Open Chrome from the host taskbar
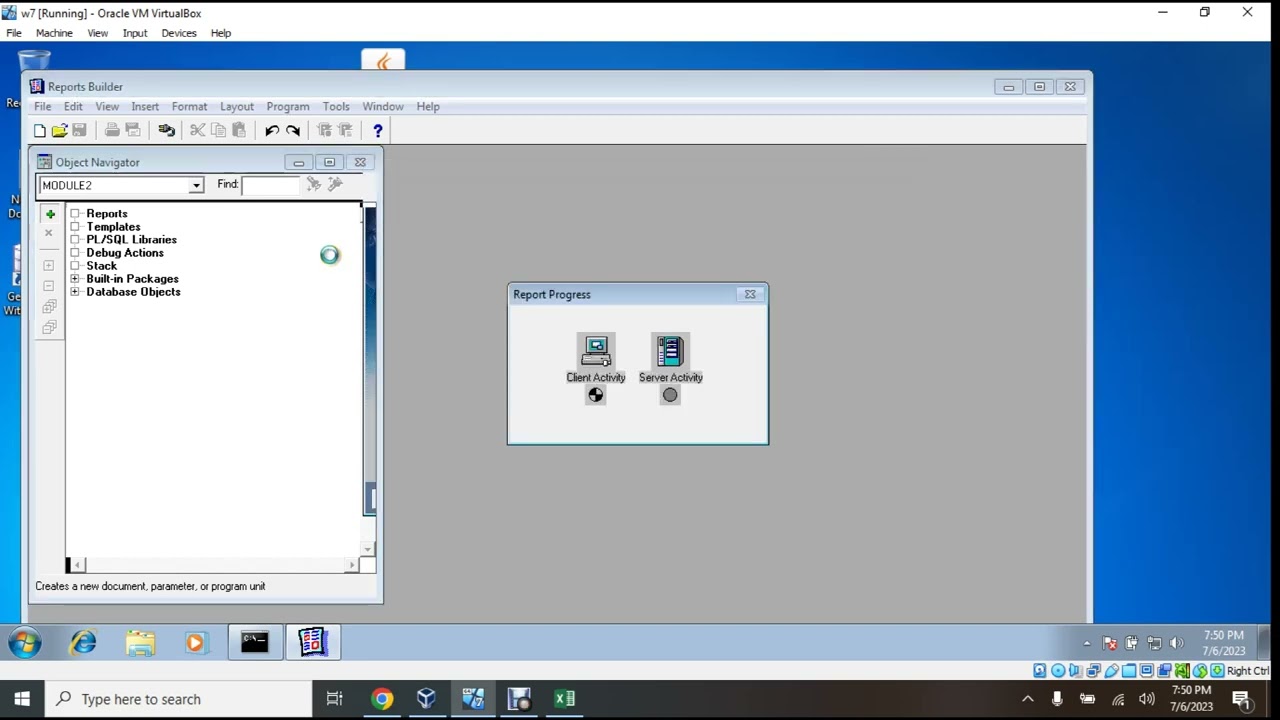The height and width of the screenshot is (720, 1280). pos(382,699)
